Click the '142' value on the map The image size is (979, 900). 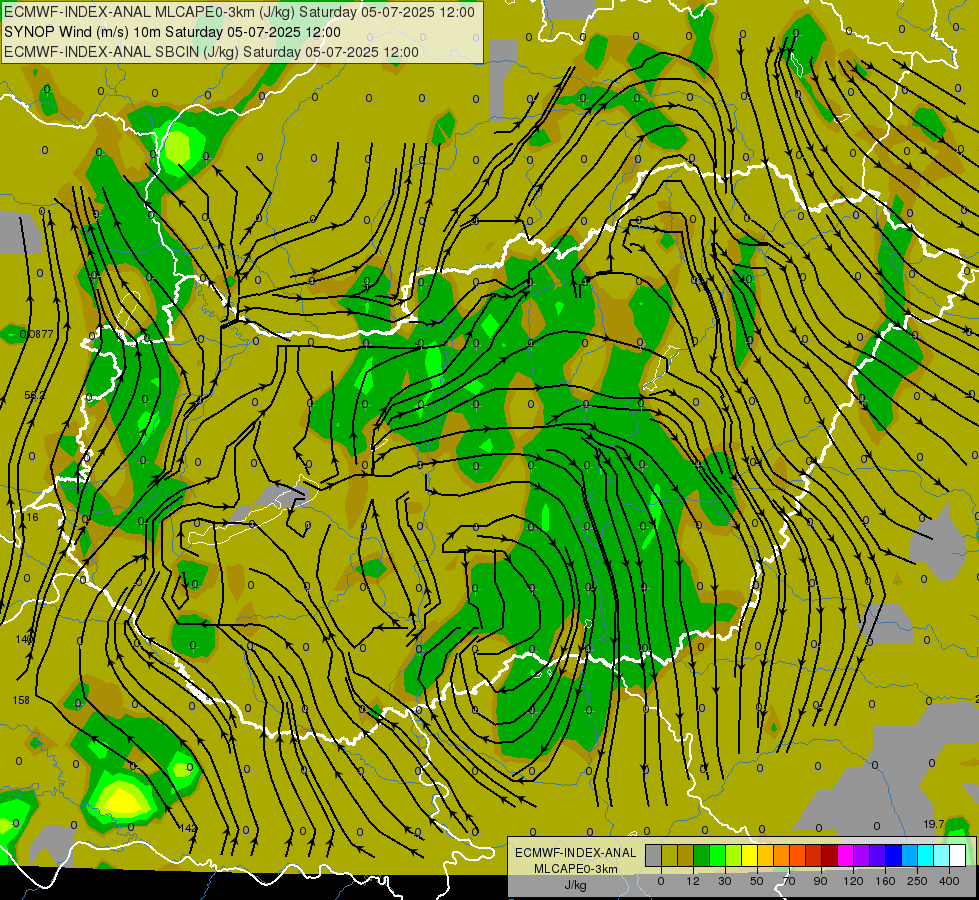[x=188, y=828]
